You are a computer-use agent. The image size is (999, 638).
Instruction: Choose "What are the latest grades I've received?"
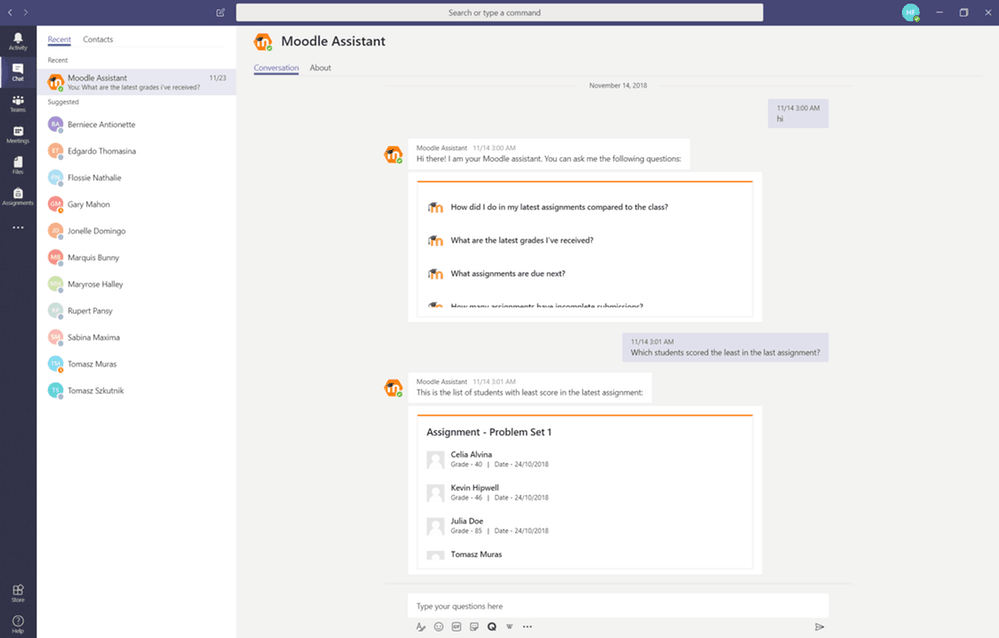pos(521,241)
